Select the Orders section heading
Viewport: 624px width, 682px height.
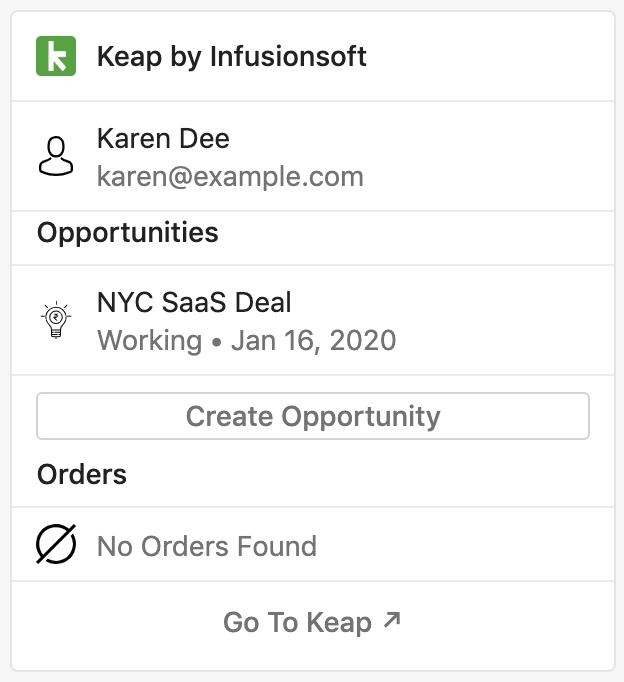82,474
